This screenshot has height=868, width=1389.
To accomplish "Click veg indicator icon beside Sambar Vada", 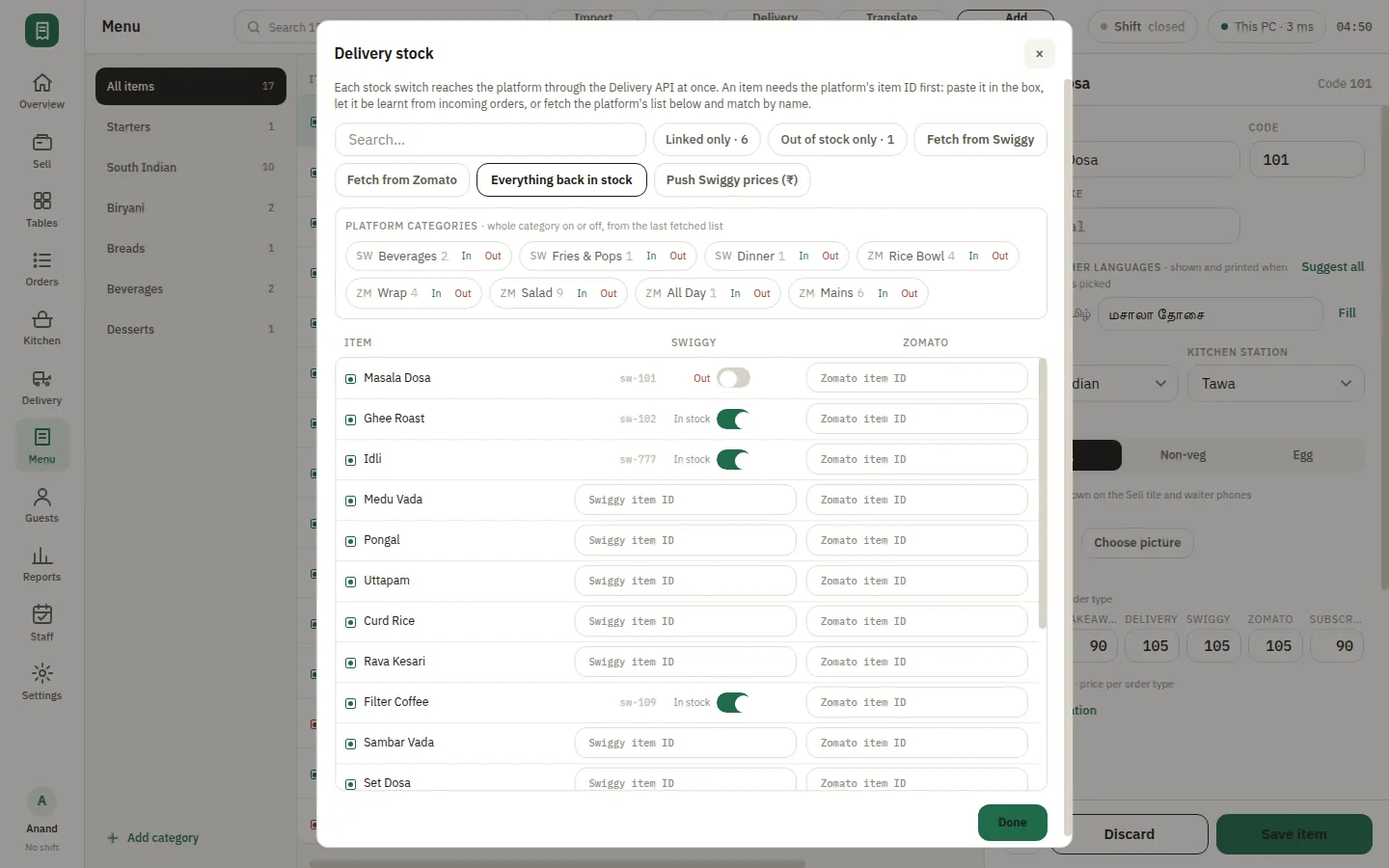I will 351,744.
